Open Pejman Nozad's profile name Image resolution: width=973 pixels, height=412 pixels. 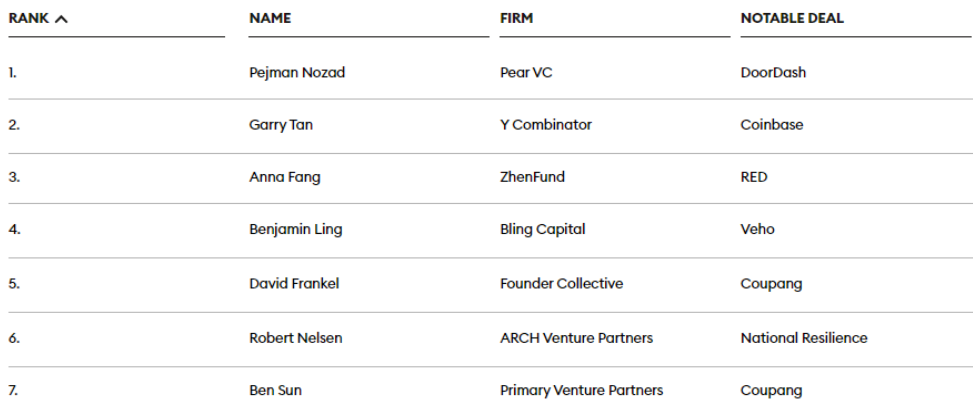click(x=297, y=73)
